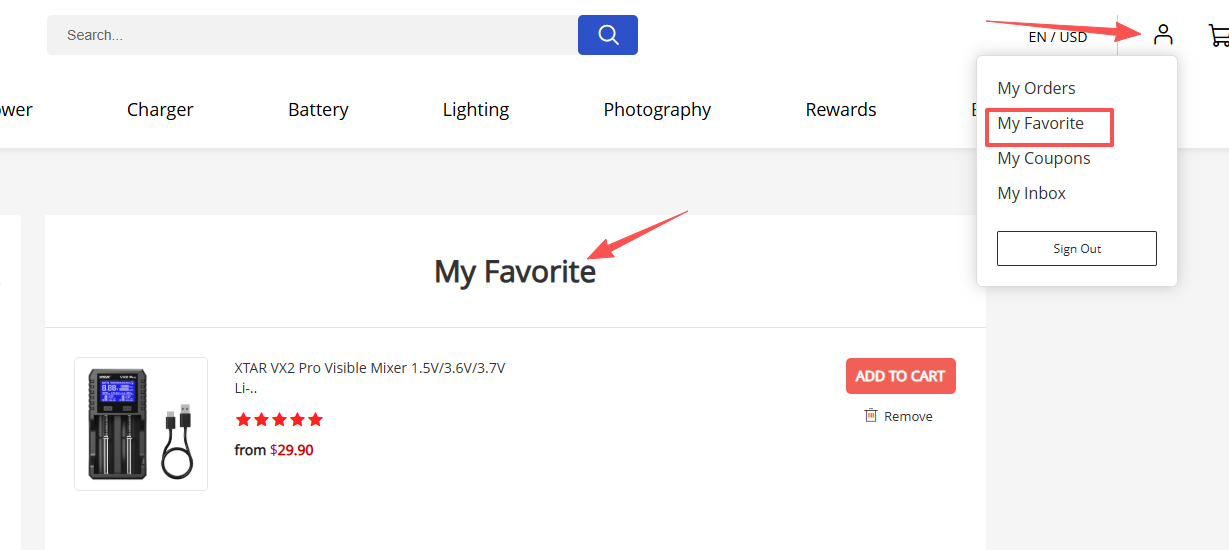Open the Charger navigation category
The image size is (1229, 550).
click(160, 110)
